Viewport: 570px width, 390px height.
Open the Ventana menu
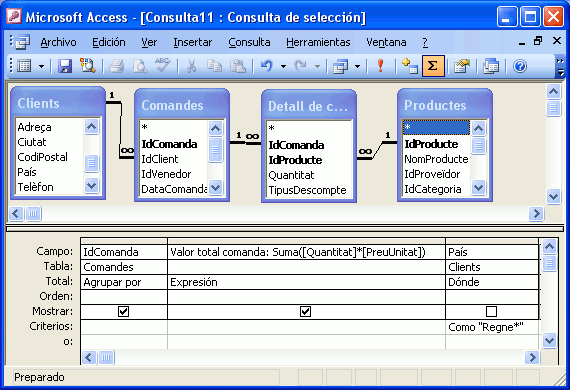386,43
